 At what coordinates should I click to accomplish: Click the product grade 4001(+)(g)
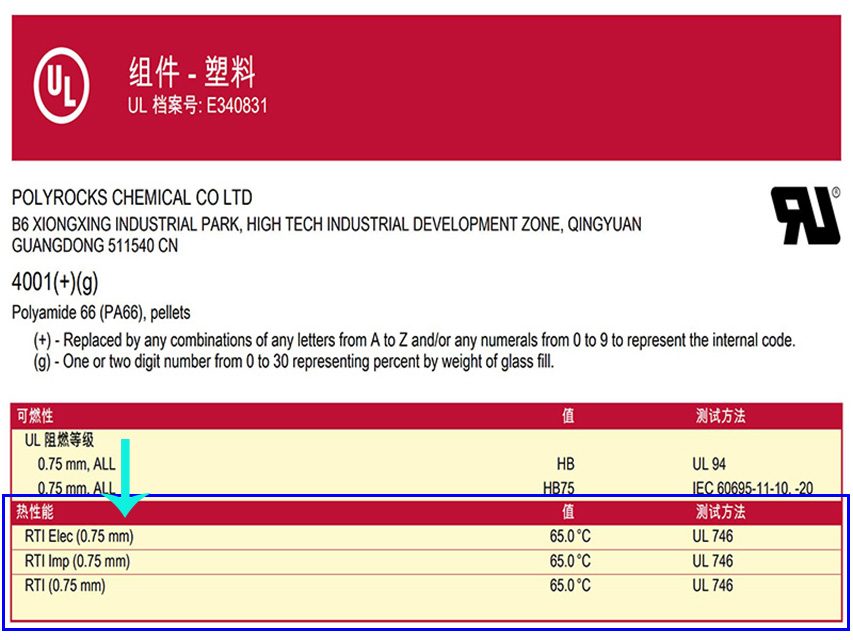point(55,279)
